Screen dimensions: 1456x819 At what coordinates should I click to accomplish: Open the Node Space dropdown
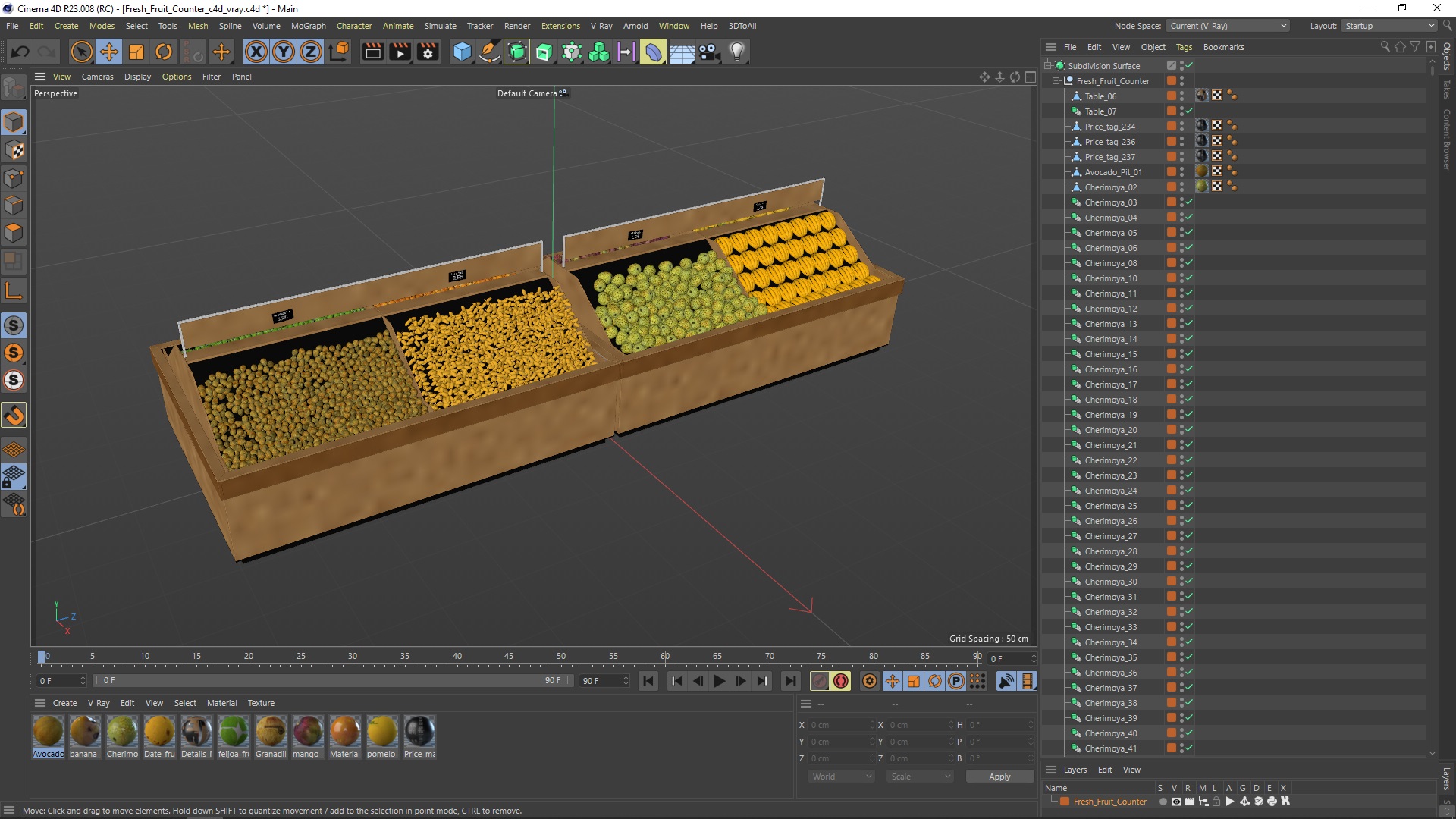[x=1228, y=26]
